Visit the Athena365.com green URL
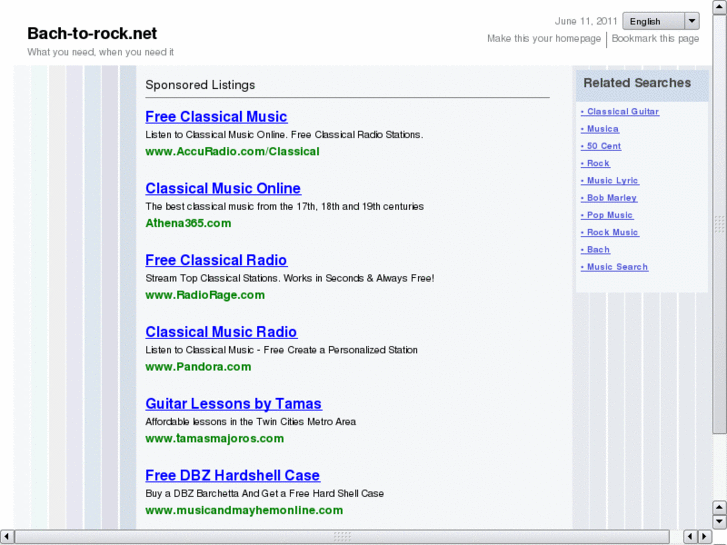The height and width of the screenshot is (545, 727). click(x=188, y=223)
